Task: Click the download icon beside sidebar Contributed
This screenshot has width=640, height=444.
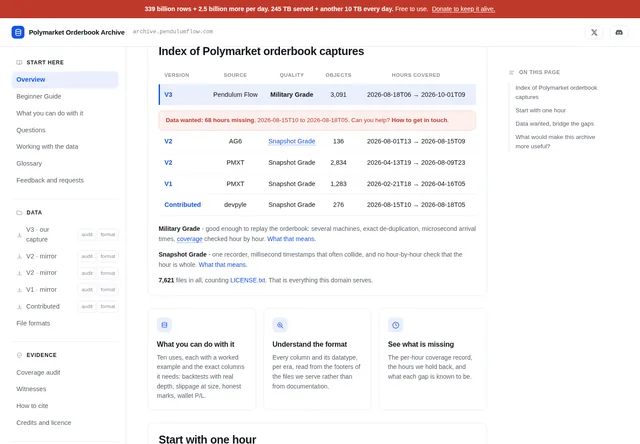Action: coord(19,306)
